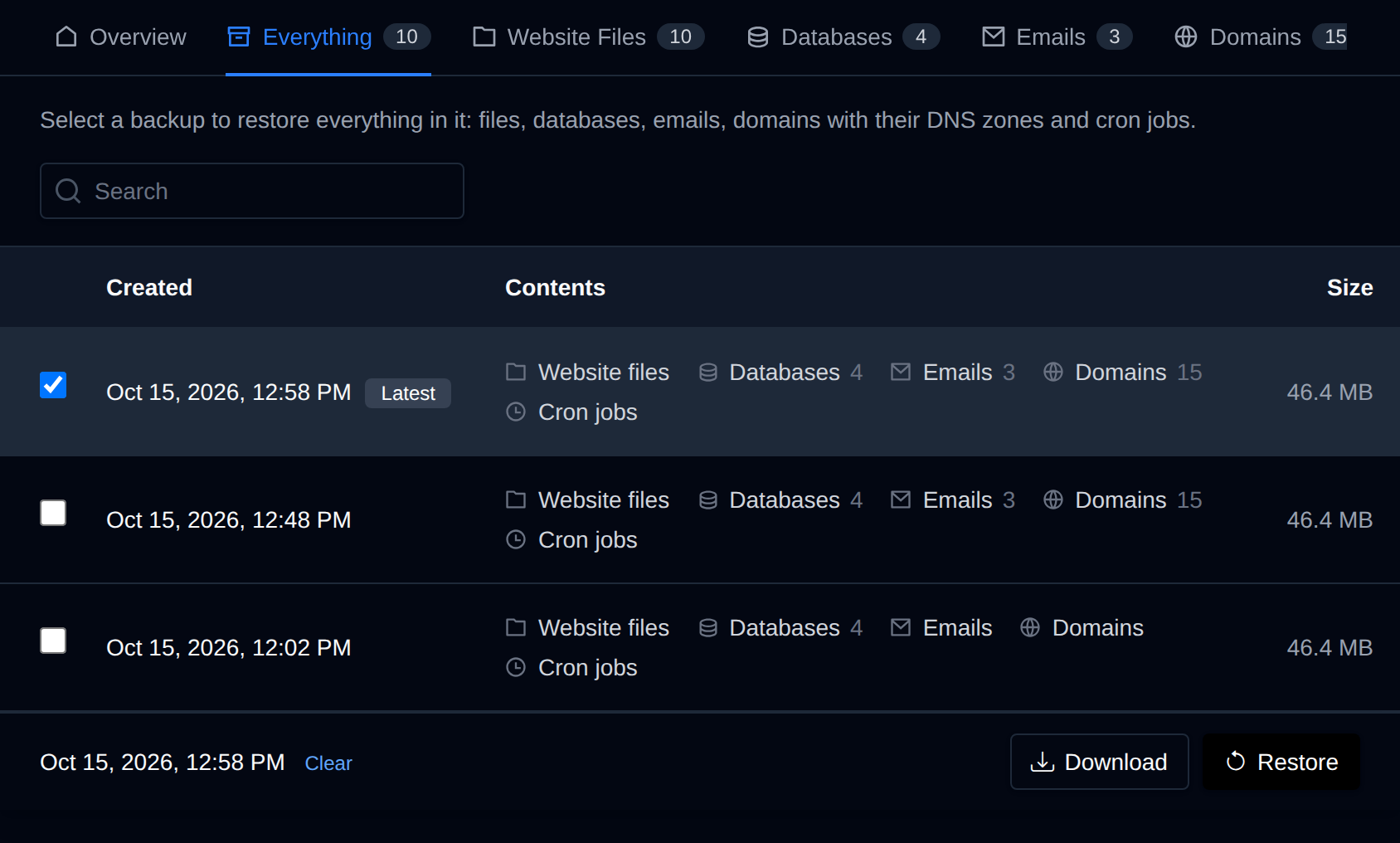The height and width of the screenshot is (843, 1400).
Task: Download the selected backup
Action: (1099, 762)
